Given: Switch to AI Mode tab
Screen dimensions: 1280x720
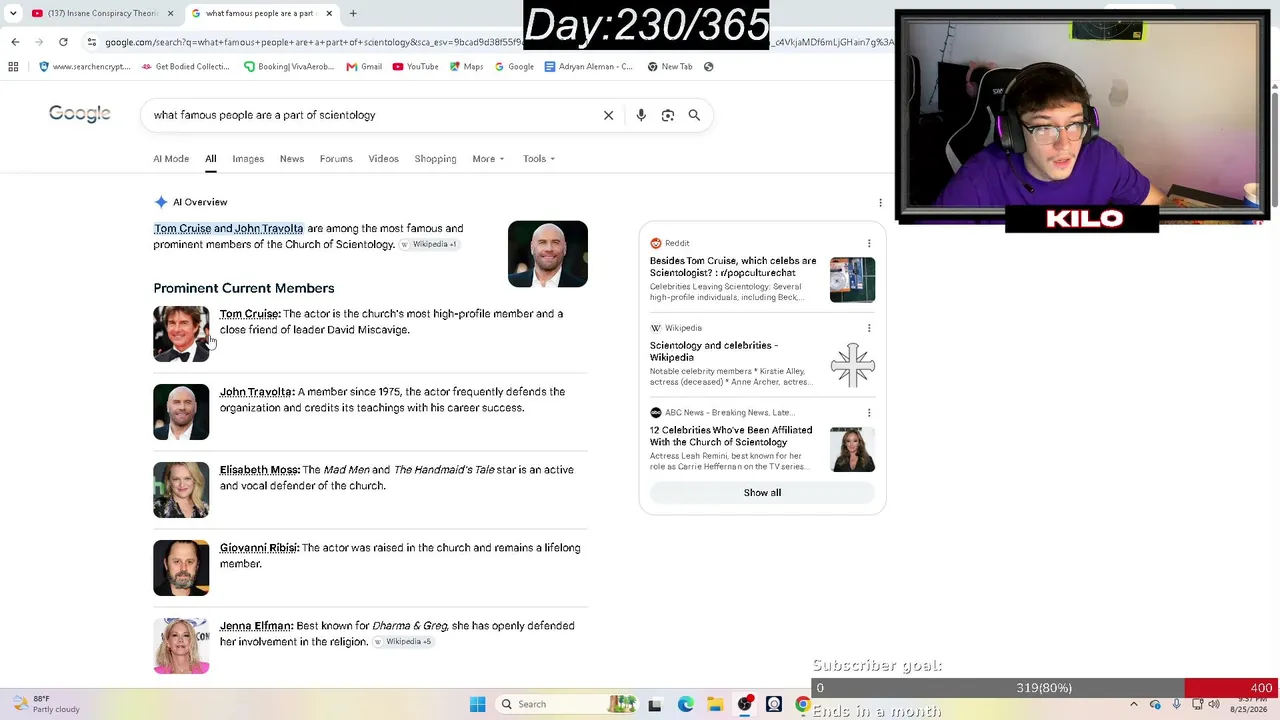Looking at the screenshot, I should 171,159.
